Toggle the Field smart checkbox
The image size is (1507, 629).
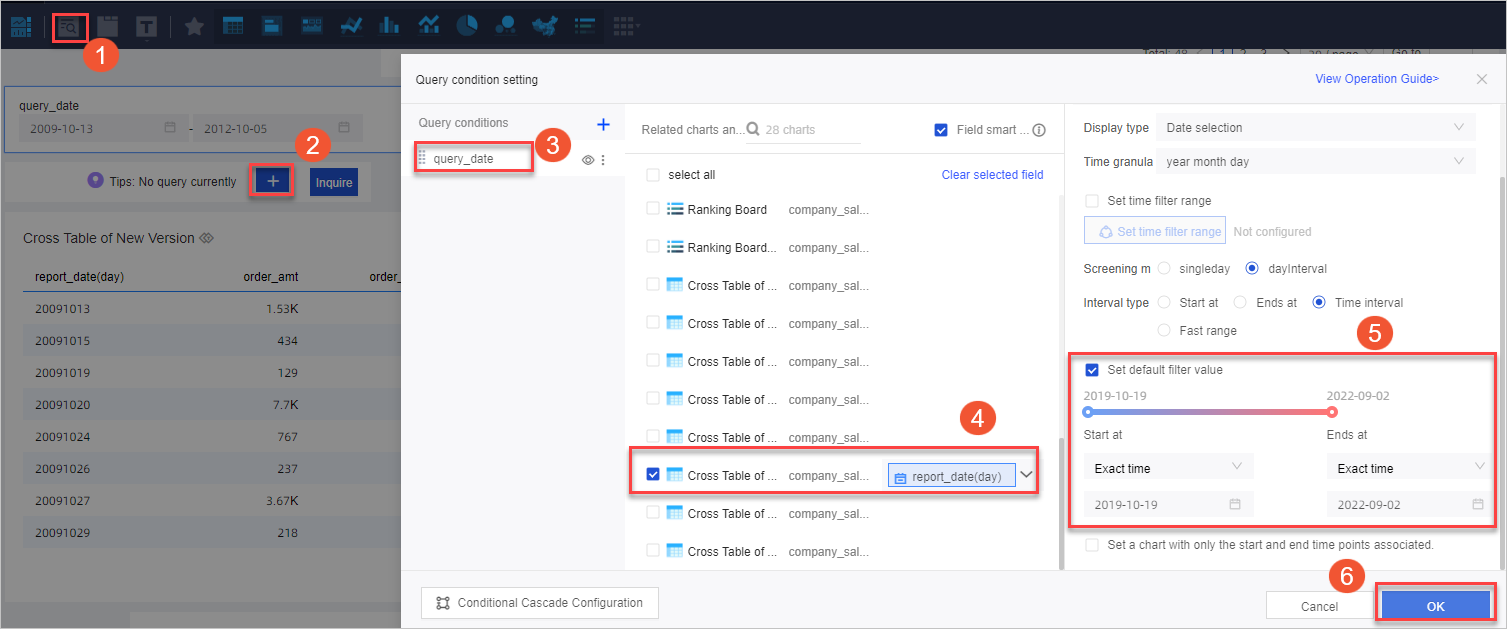[941, 130]
